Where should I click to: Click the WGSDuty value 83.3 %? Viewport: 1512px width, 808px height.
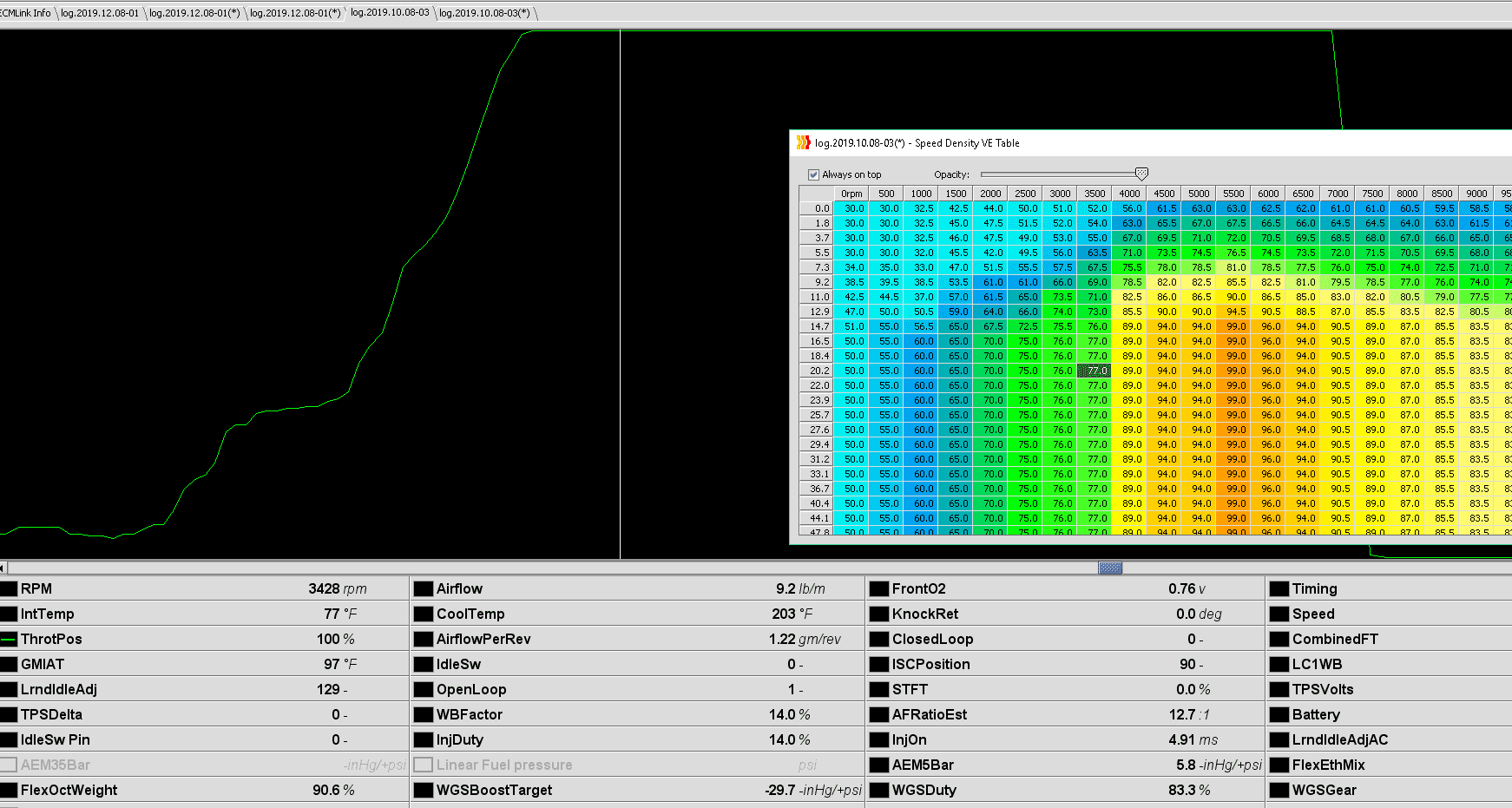pyautogui.click(x=1189, y=790)
